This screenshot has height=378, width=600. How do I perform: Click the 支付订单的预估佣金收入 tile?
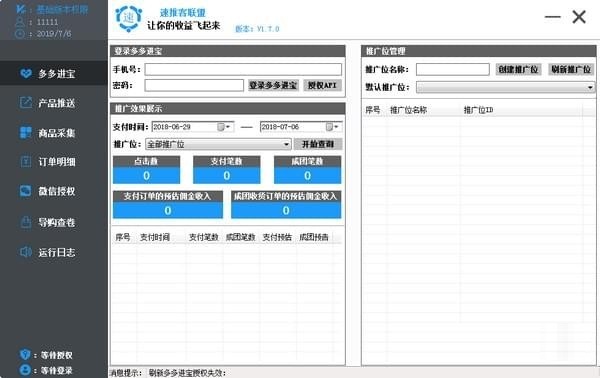(168, 204)
